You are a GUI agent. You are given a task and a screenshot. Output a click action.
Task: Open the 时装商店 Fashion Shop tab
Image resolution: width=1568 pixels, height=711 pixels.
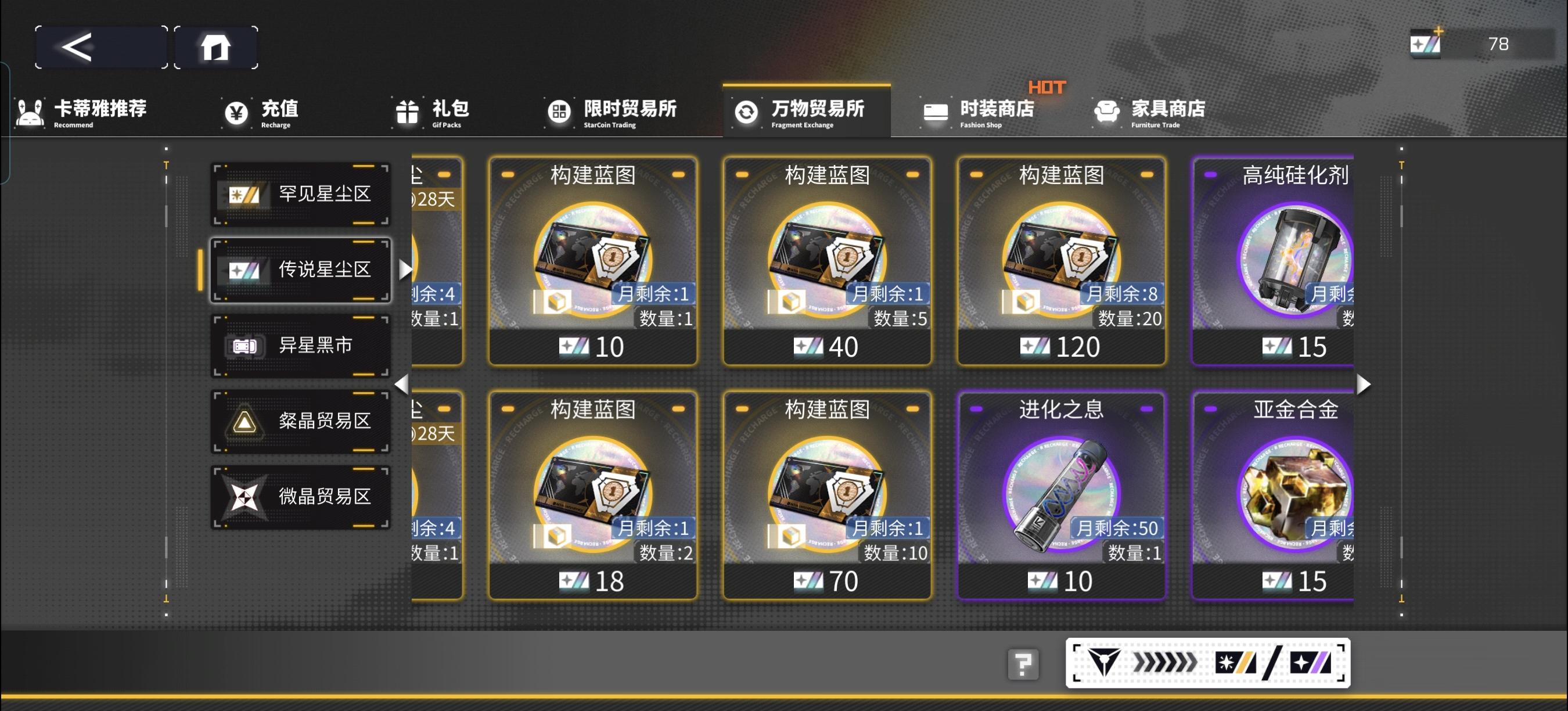979,113
